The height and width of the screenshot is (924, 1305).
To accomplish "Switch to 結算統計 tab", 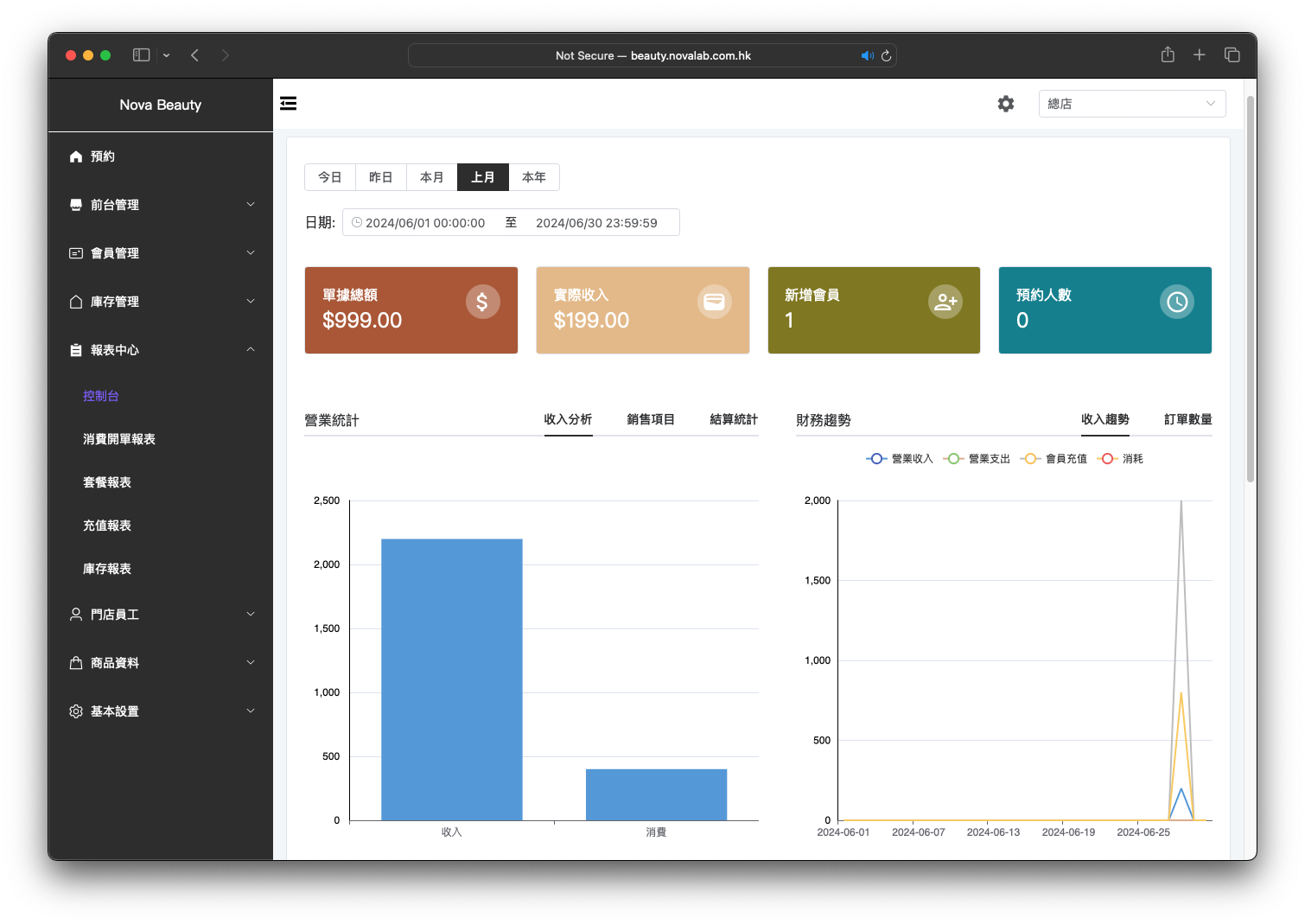I will [734, 419].
